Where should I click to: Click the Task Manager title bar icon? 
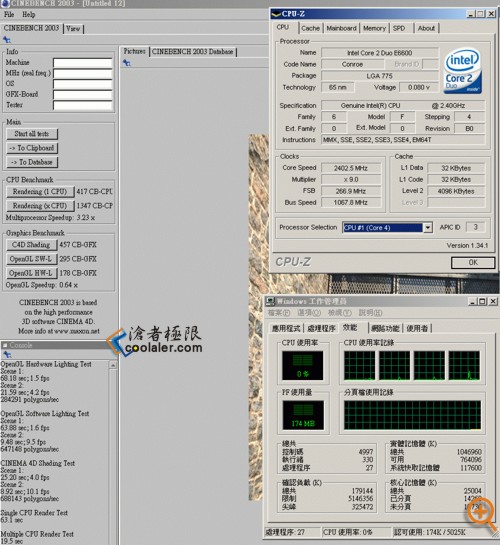pos(270,301)
